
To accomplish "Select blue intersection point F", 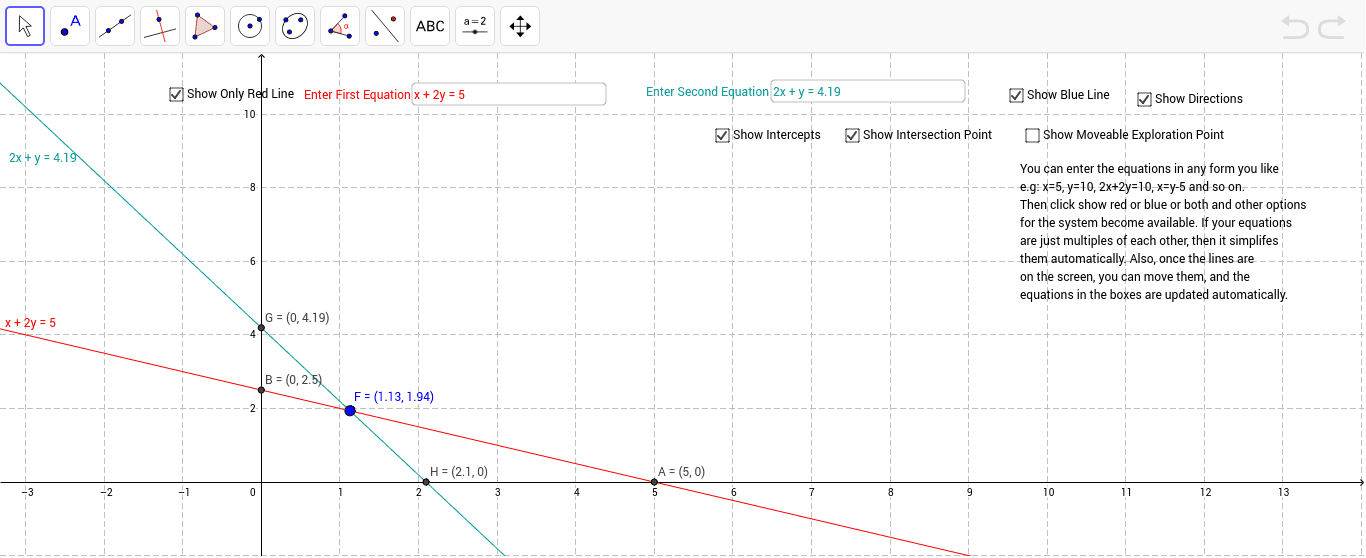I will point(350,411).
